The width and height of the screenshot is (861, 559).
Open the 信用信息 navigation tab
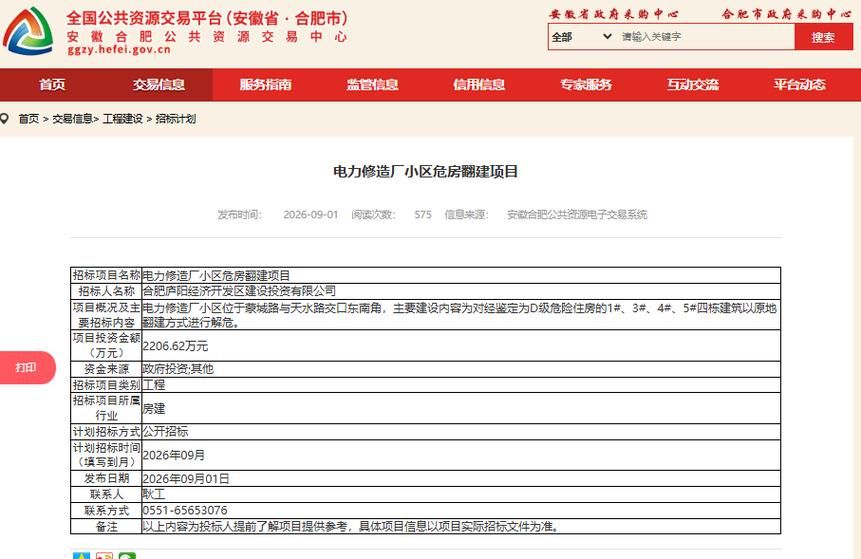479,85
